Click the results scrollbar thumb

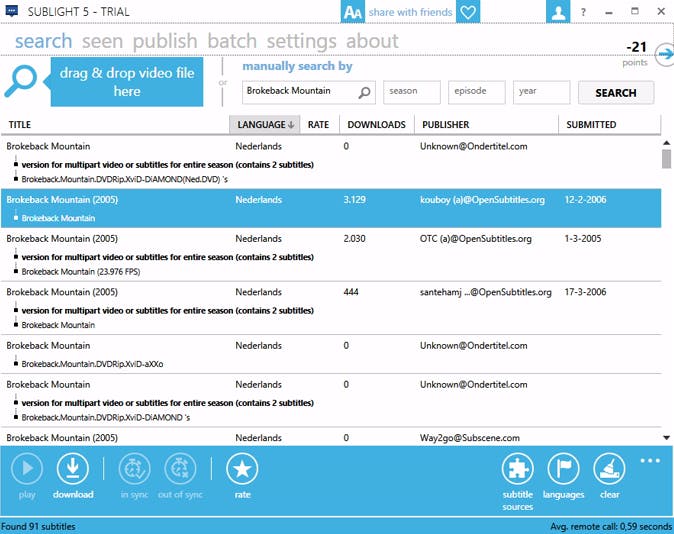coord(666,159)
